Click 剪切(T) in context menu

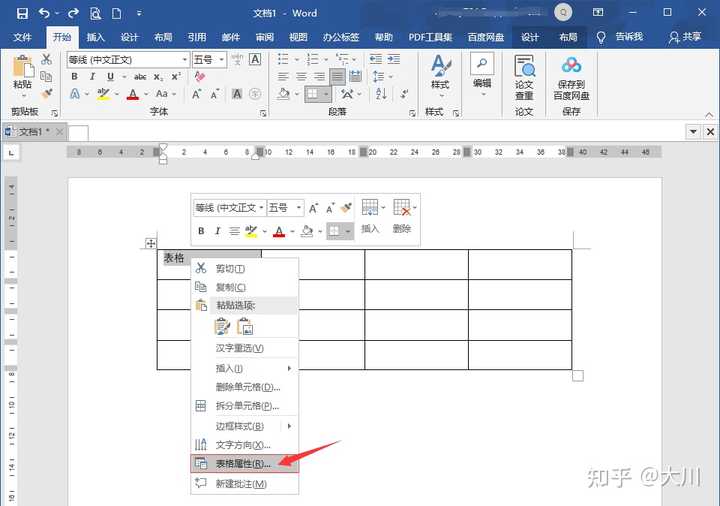(245, 268)
